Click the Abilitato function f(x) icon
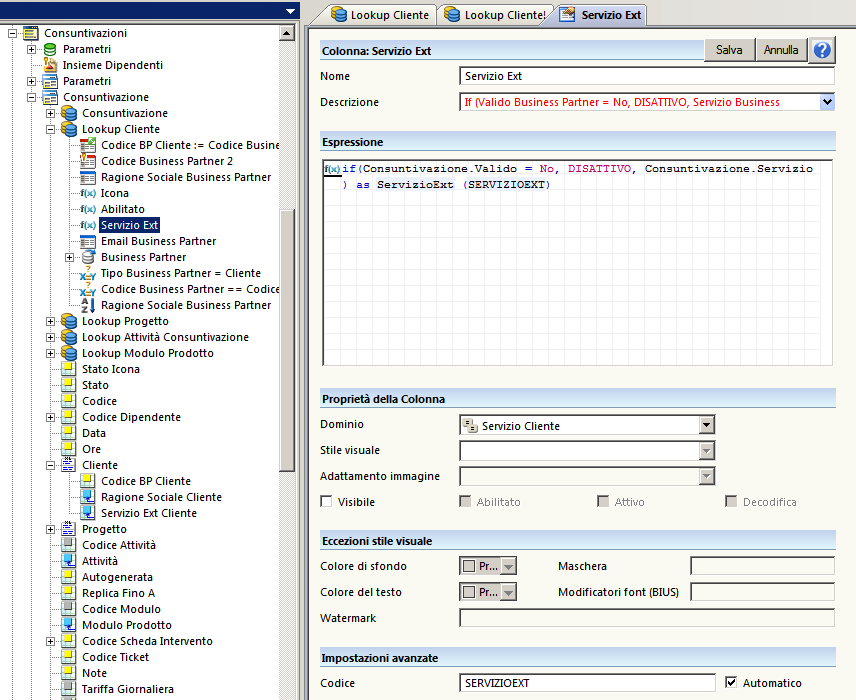This screenshot has height=700, width=856. [88, 209]
